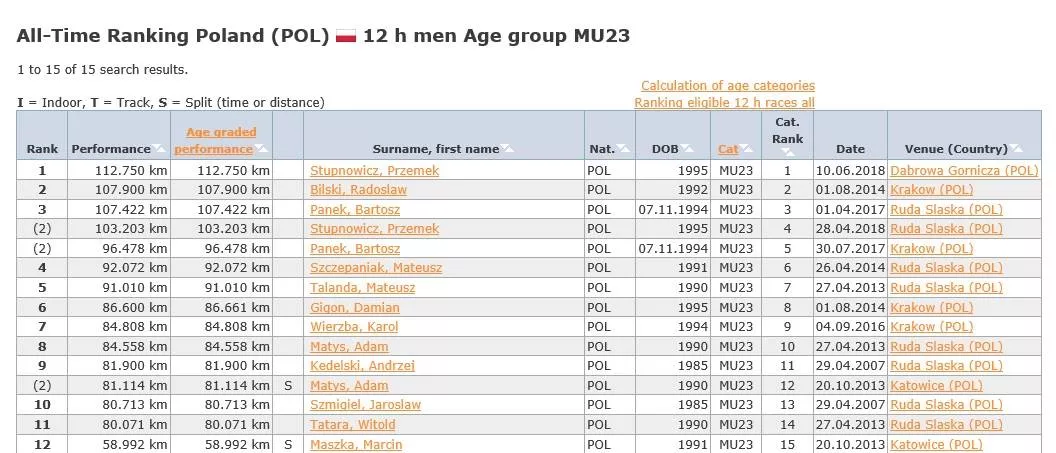Image resolution: width=1056 pixels, height=453 pixels.
Task: Click the Cat column header link
Action: (727, 149)
